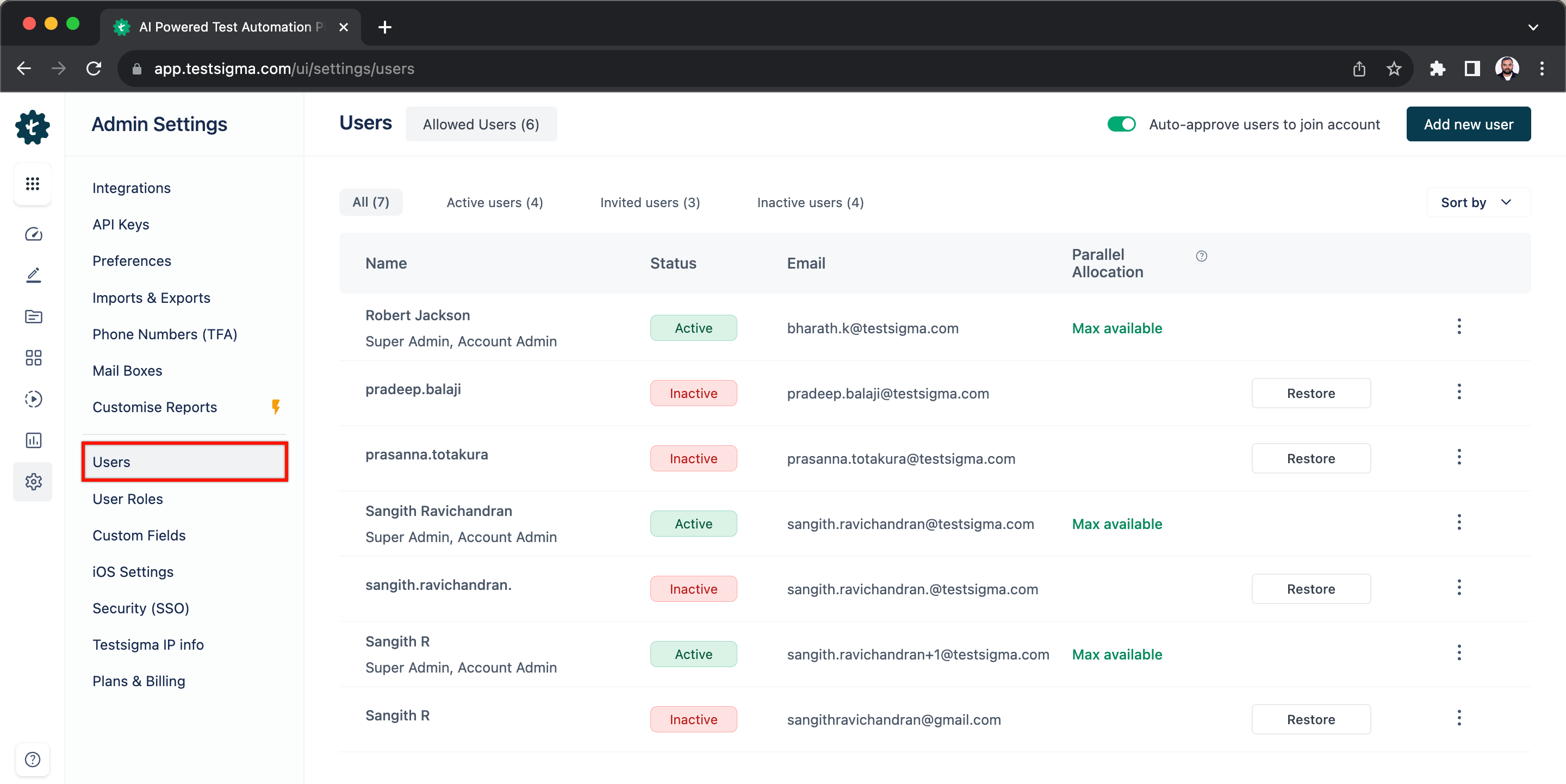Restore sangithravichandran@gmail.com user
Image resolution: width=1566 pixels, height=784 pixels.
1310,720
